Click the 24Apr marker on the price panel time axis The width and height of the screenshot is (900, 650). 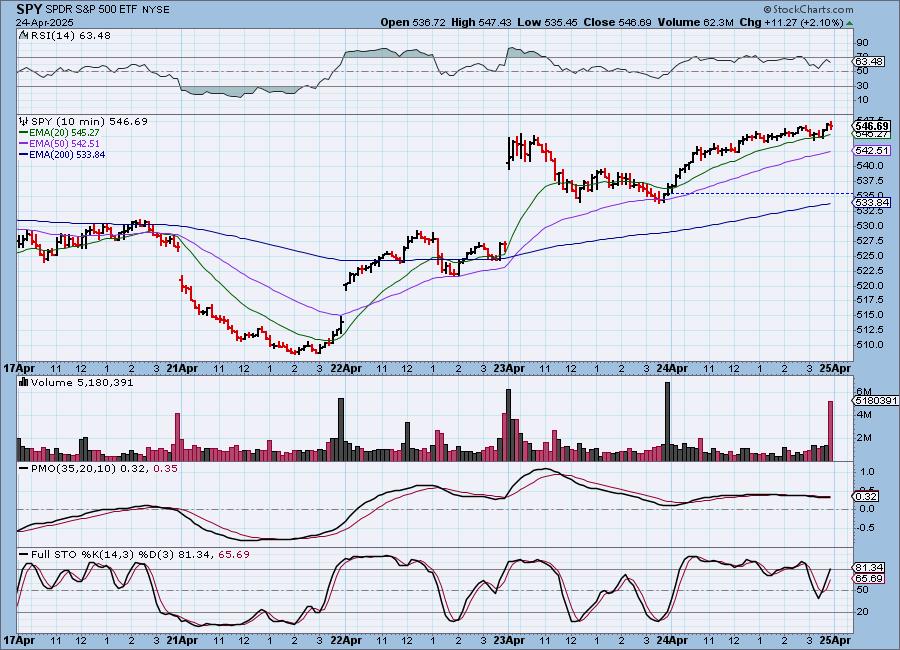672,368
